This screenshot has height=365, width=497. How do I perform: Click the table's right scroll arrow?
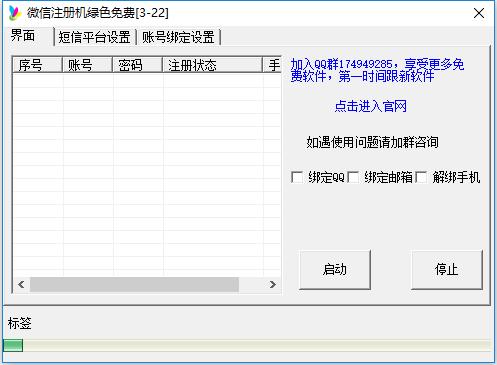273,284
